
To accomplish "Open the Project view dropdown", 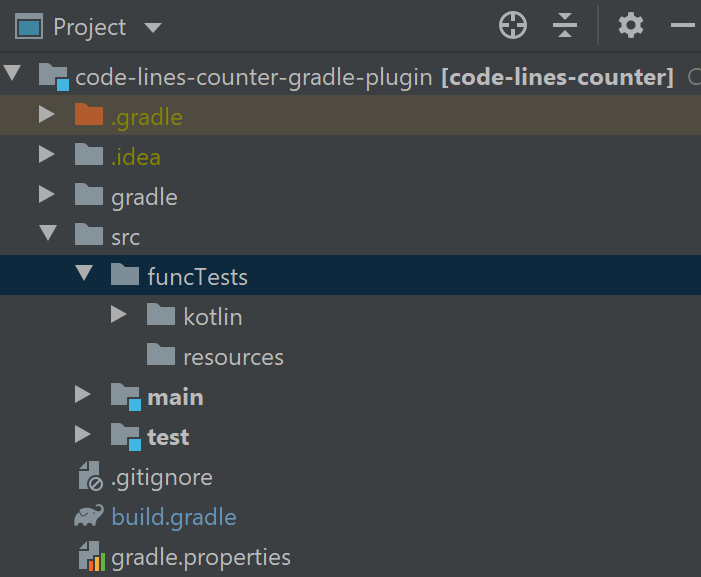I will pos(153,27).
